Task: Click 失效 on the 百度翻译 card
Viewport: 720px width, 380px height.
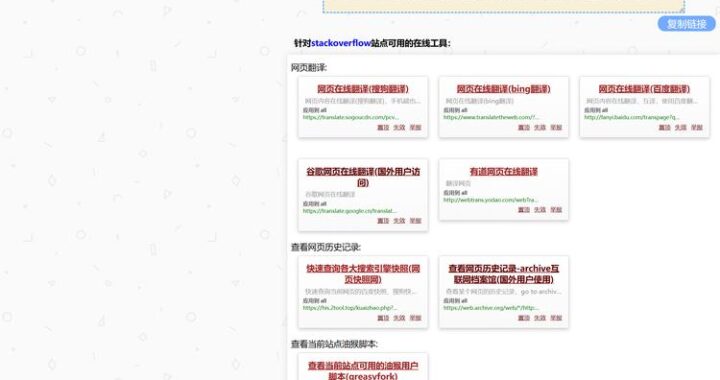Action: point(681,128)
